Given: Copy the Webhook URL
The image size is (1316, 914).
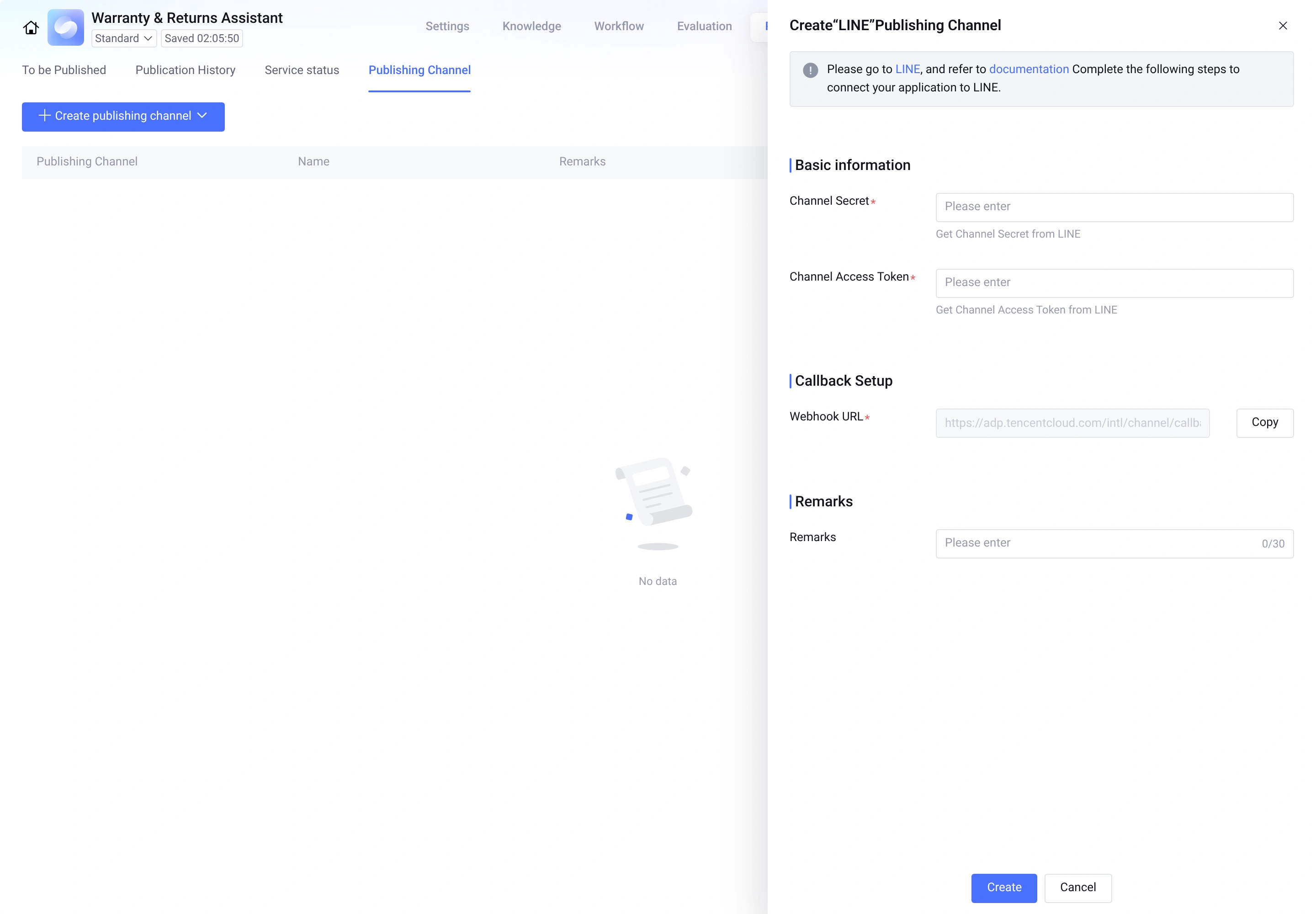Looking at the screenshot, I should [1264, 423].
